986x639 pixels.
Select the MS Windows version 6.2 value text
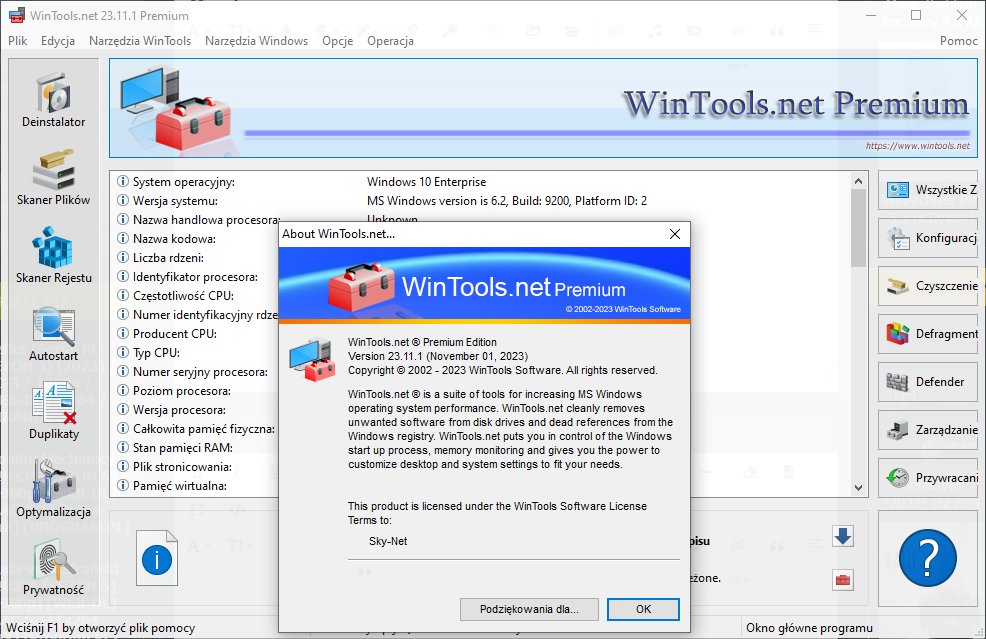[x=507, y=201]
